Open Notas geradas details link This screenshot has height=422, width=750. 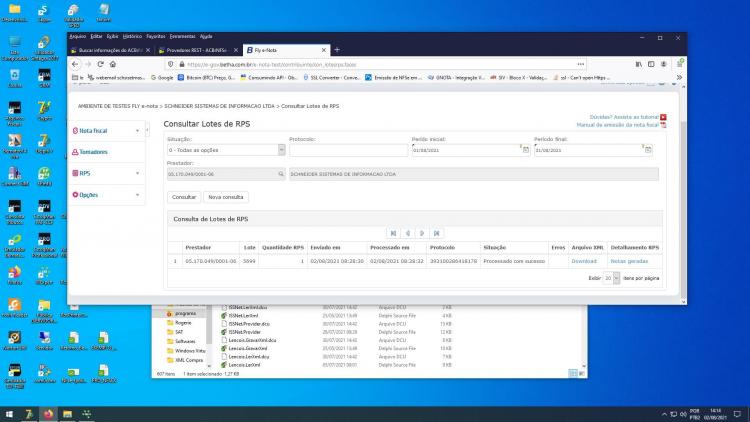coord(629,261)
